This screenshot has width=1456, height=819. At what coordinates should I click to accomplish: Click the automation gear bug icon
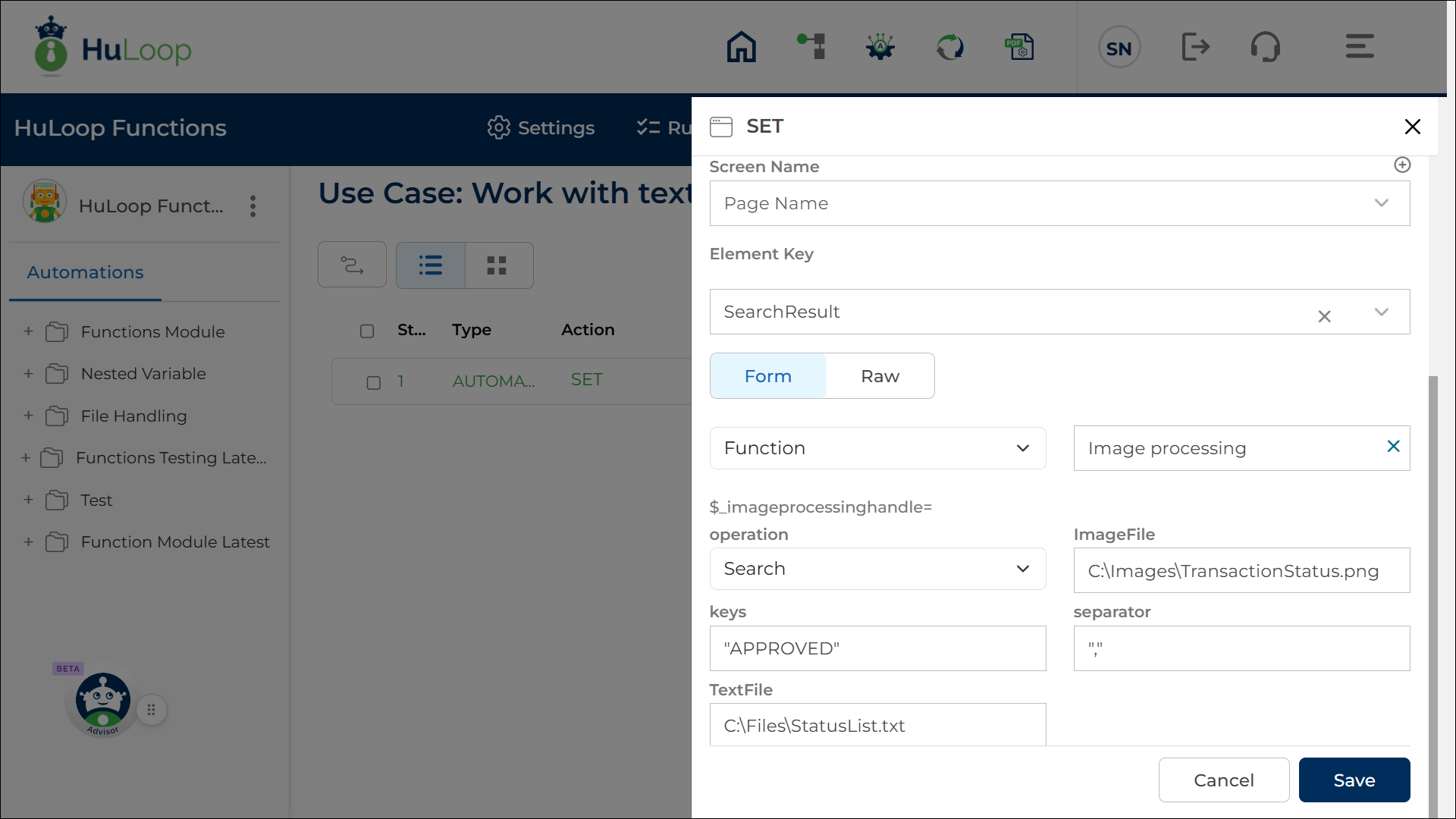click(880, 47)
